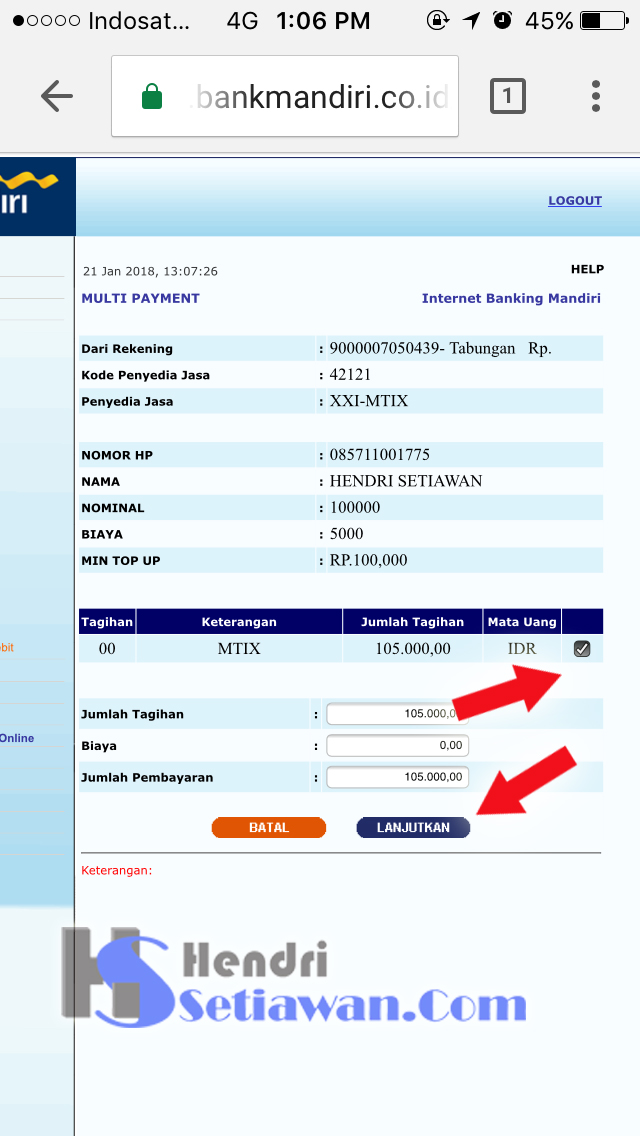Image resolution: width=640 pixels, height=1136 pixels.
Task: Select the MULTI PAYMENT heading
Action: [x=141, y=298]
